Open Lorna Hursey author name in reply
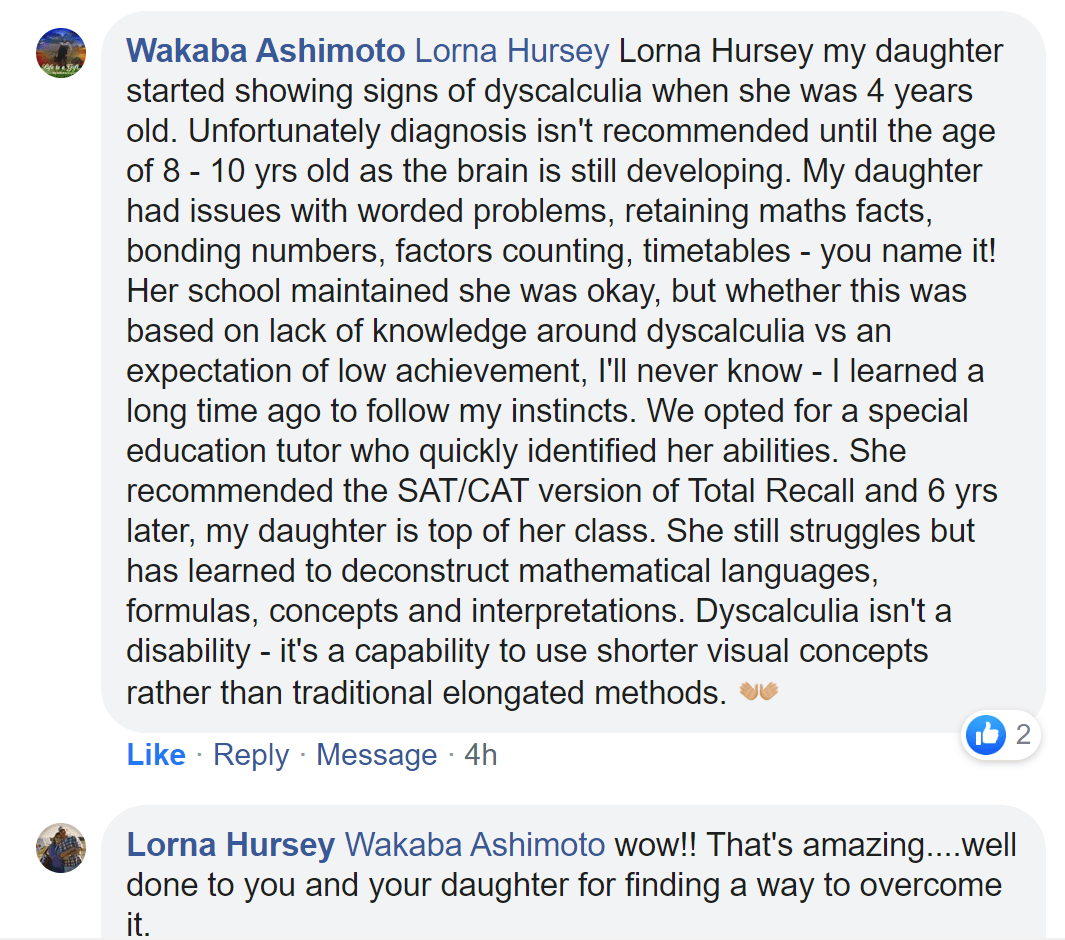Image resolution: width=1065 pixels, height=940 pixels. coord(230,845)
